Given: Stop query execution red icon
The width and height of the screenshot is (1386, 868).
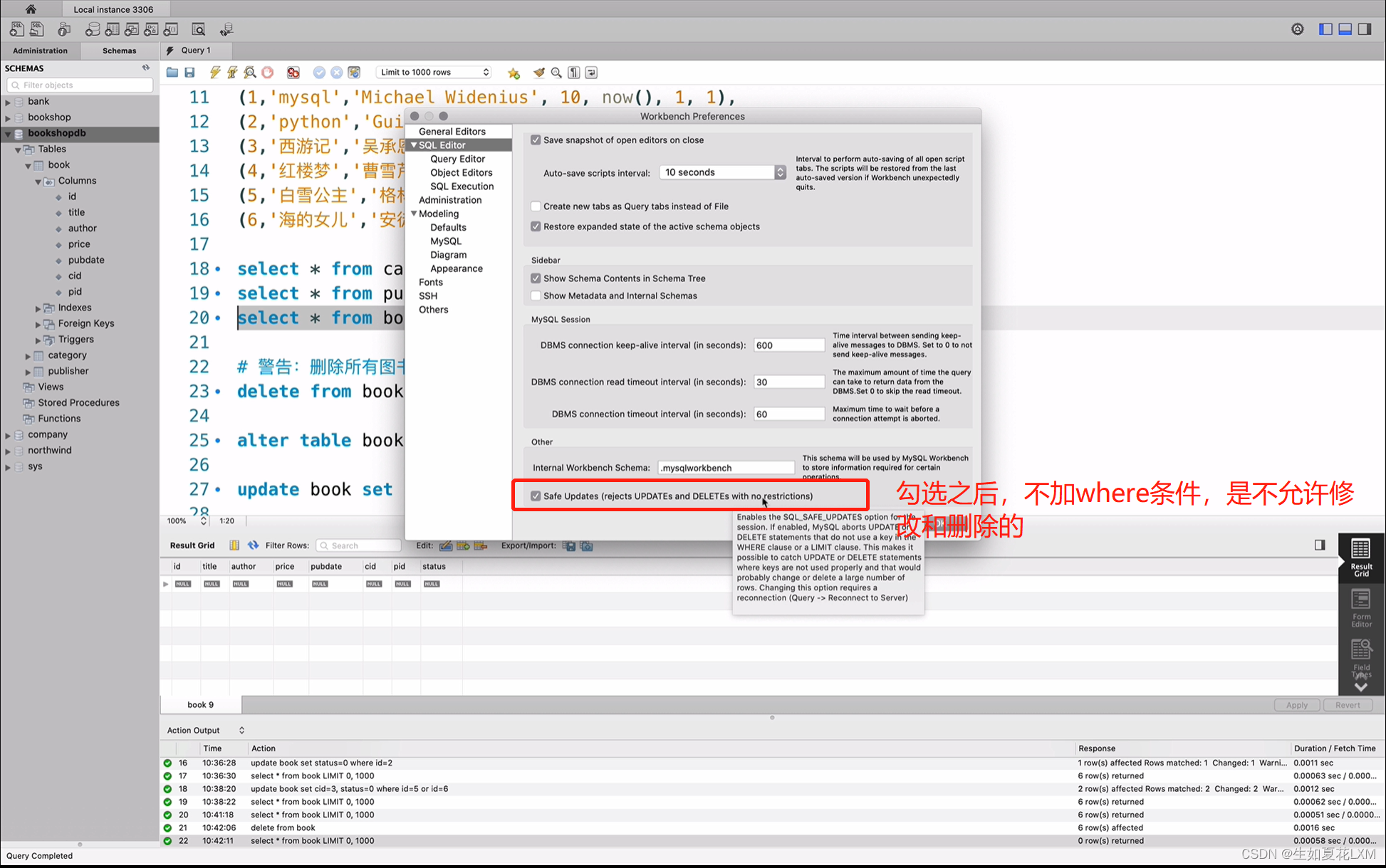Looking at the screenshot, I should 268,73.
